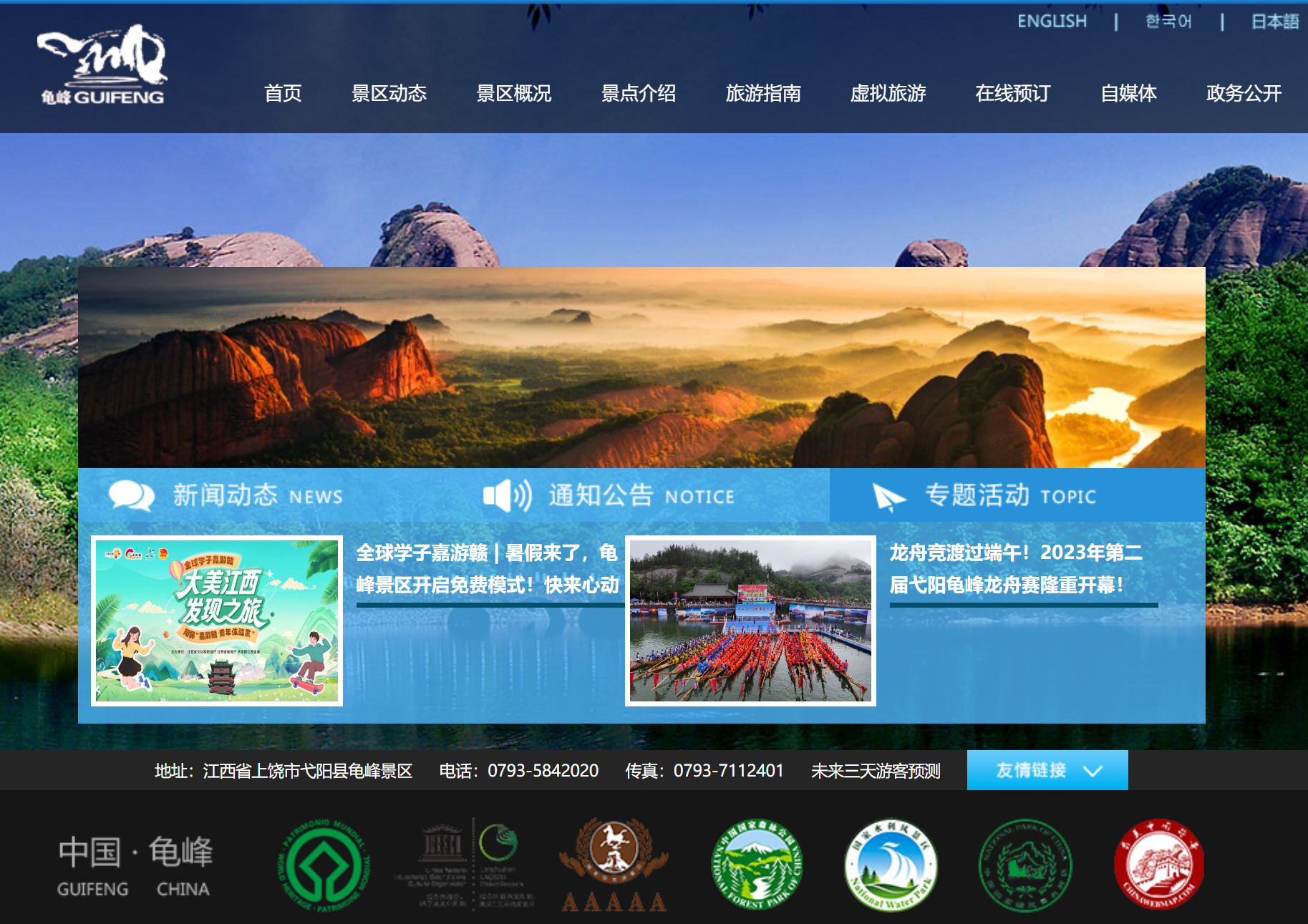Switch the site language to ENGLISH
The width and height of the screenshot is (1308, 924).
pos(1052,21)
